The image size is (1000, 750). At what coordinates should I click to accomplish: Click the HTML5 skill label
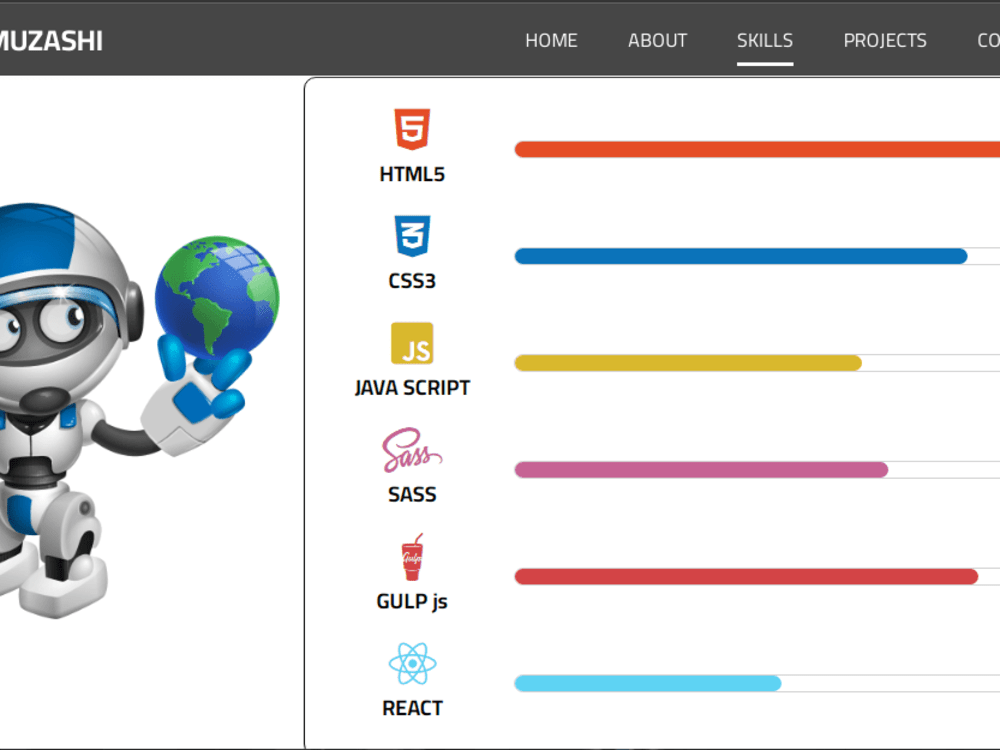413,173
